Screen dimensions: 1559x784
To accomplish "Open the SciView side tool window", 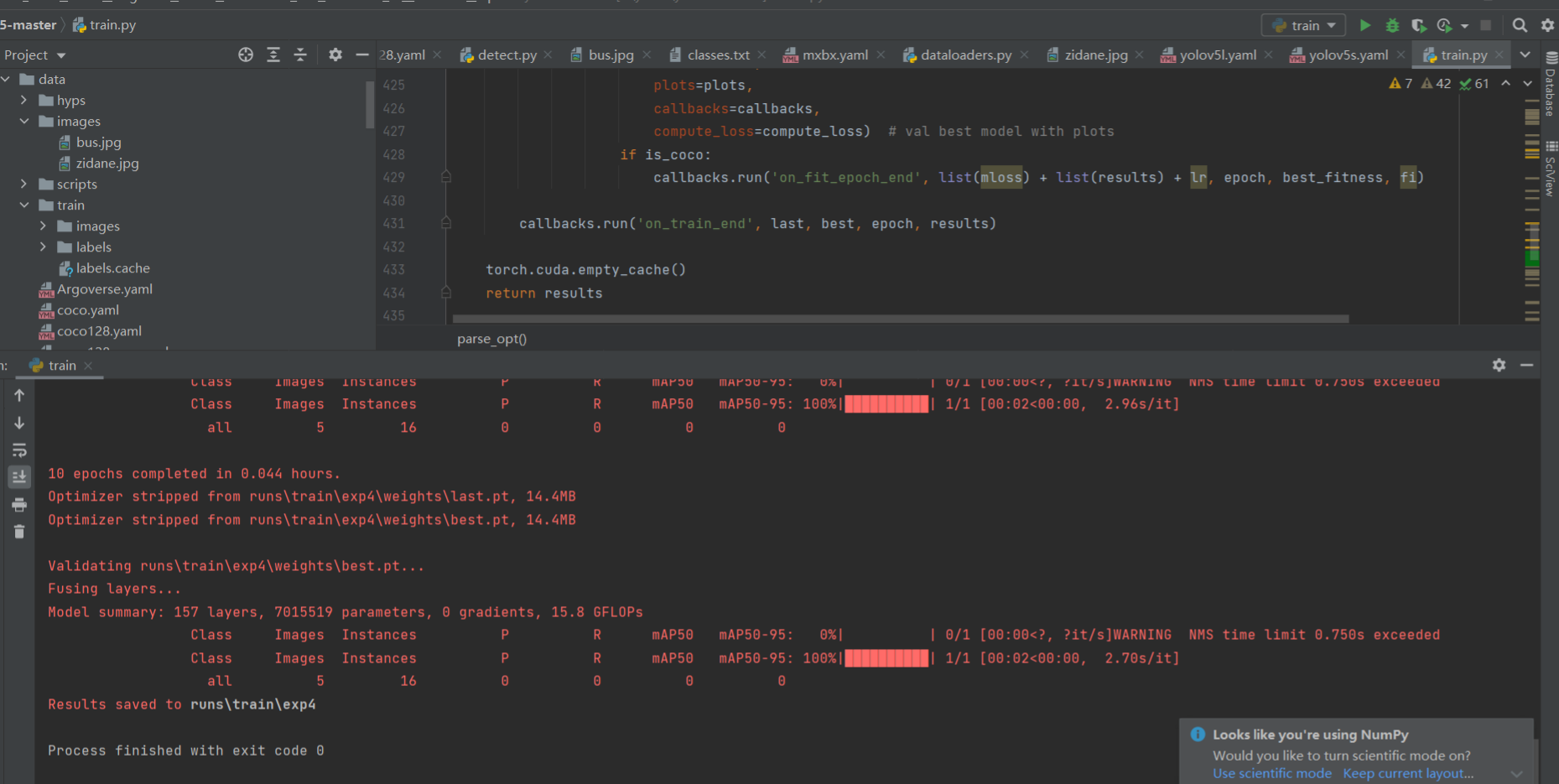I will tap(1551, 170).
